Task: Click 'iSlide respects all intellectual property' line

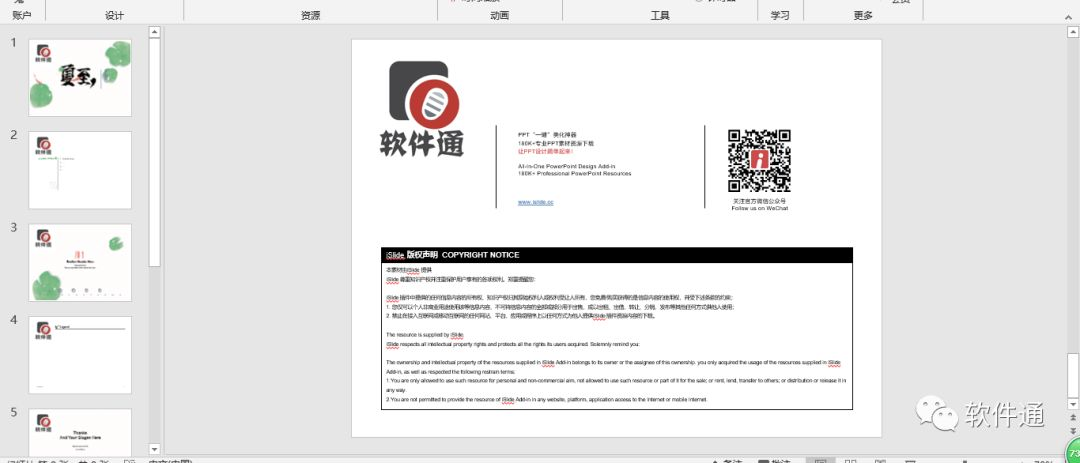Action: click(x=512, y=344)
